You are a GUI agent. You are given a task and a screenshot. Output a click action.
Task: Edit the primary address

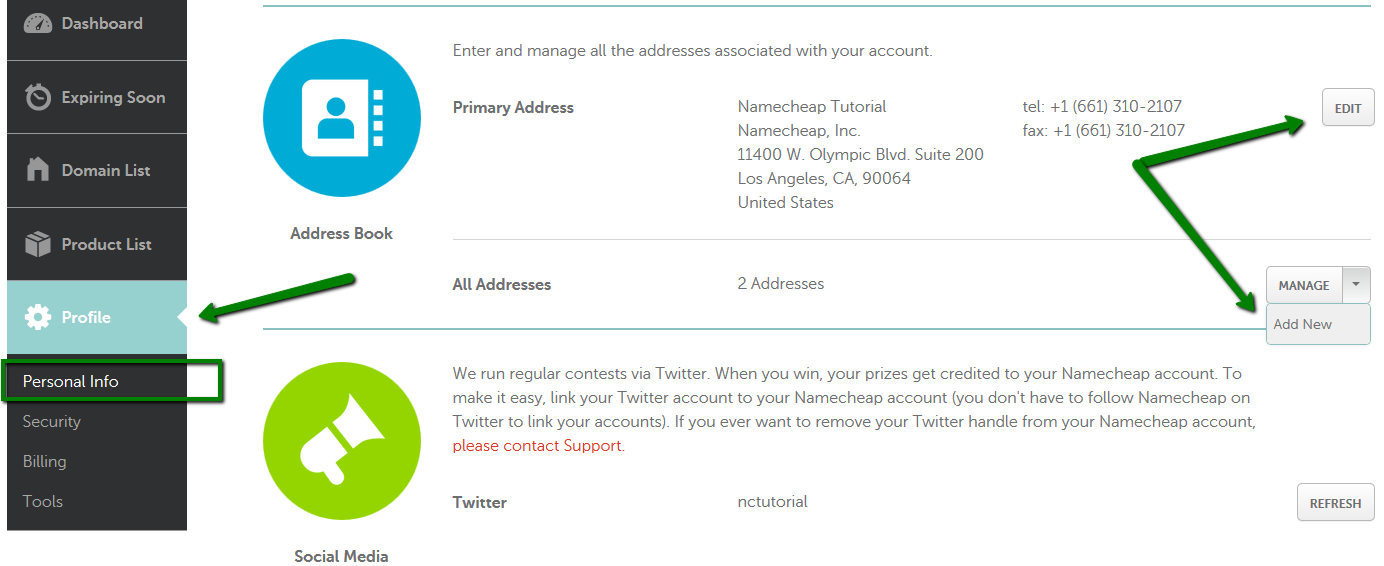point(1348,108)
